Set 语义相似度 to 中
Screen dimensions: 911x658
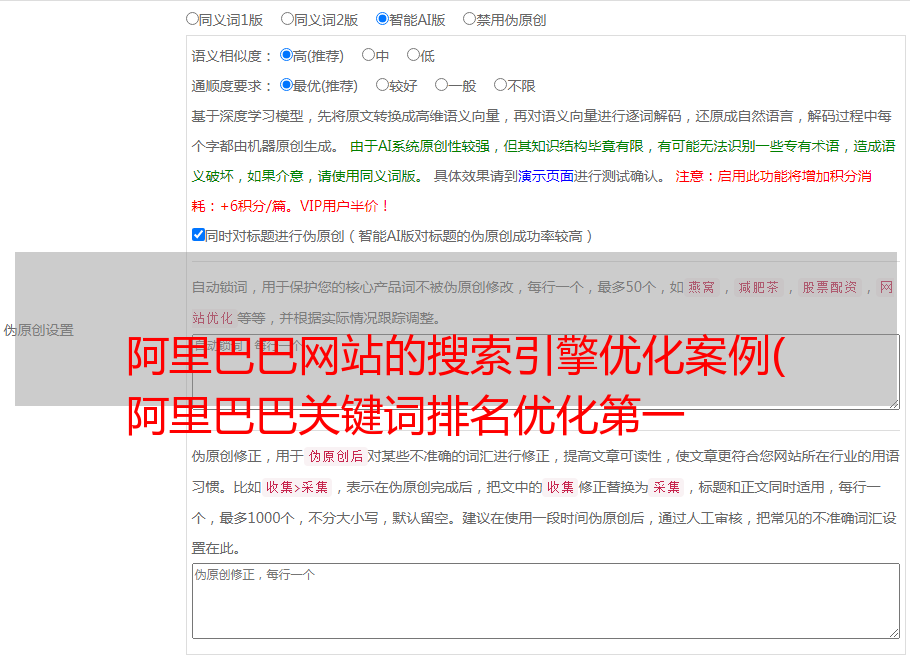pyautogui.click(x=368, y=55)
